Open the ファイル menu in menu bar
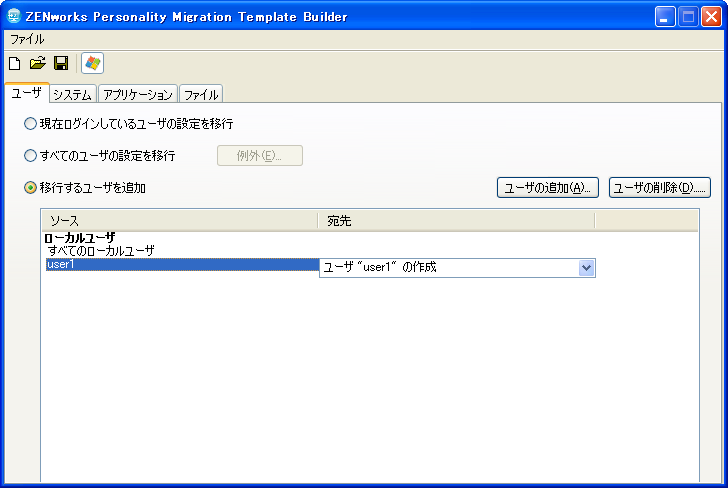The height and width of the screenshot is (488, 728). [27, 39]
